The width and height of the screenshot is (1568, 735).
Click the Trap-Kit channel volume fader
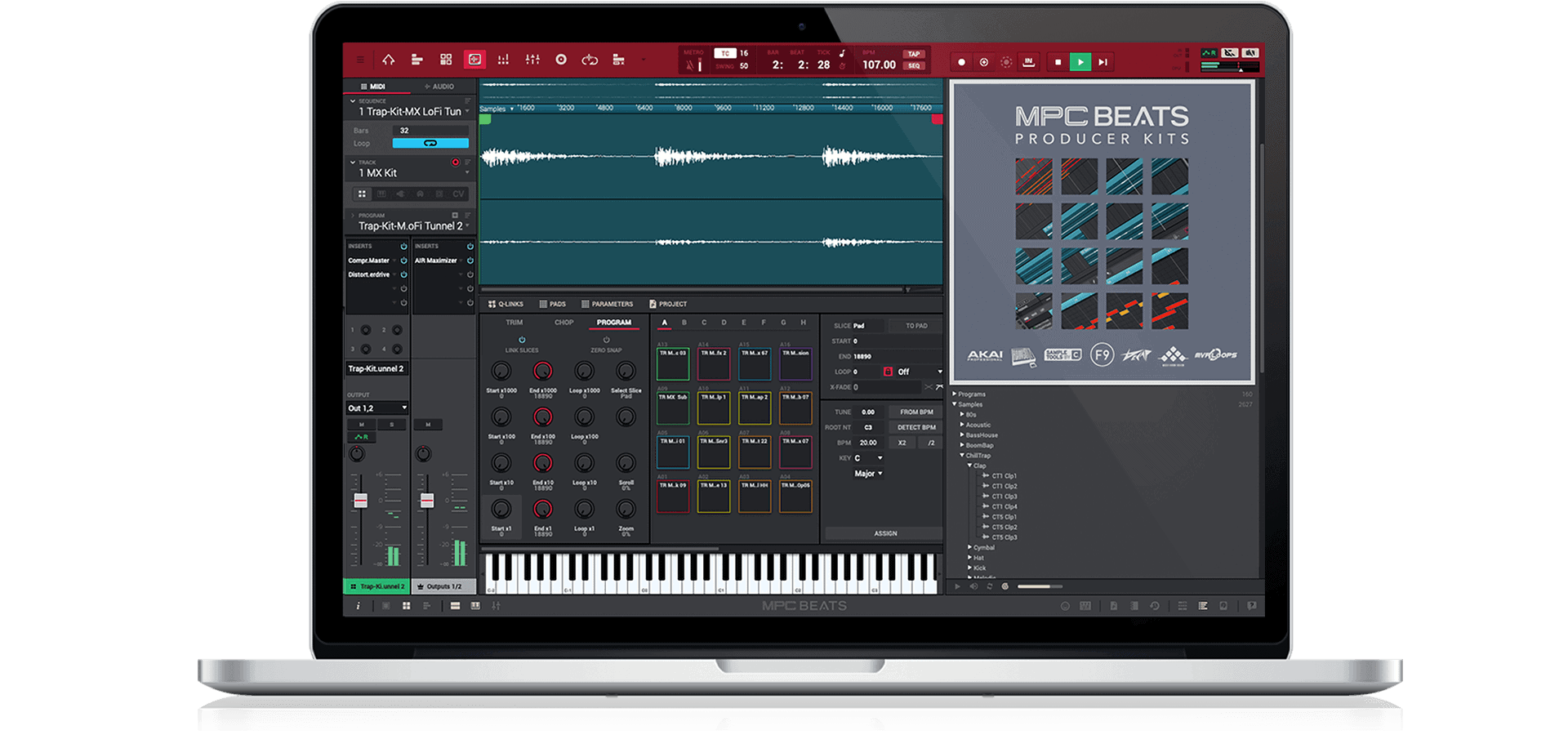360,501
